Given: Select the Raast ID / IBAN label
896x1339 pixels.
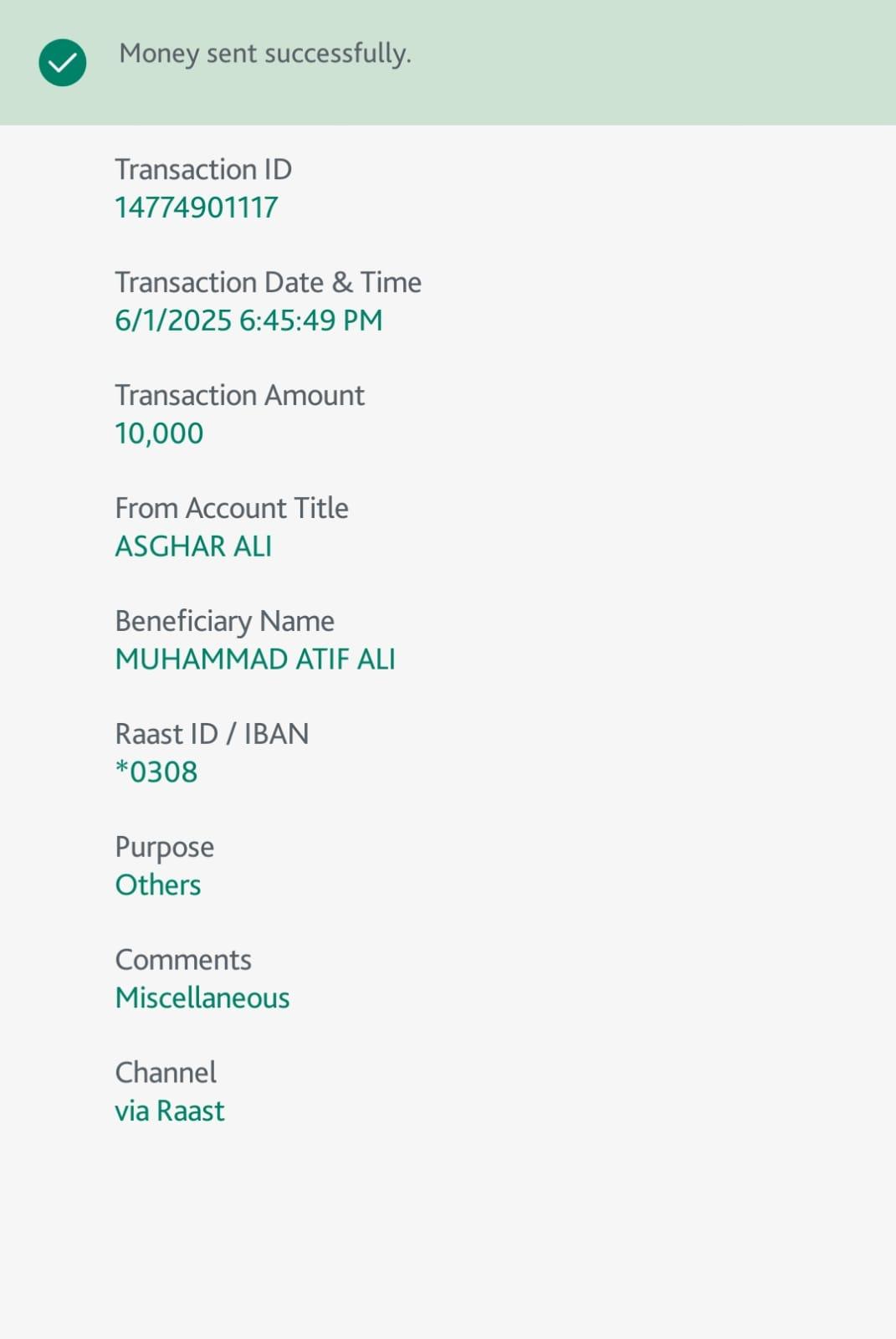Looking at the screenshot, I should (x=212, y=734).
